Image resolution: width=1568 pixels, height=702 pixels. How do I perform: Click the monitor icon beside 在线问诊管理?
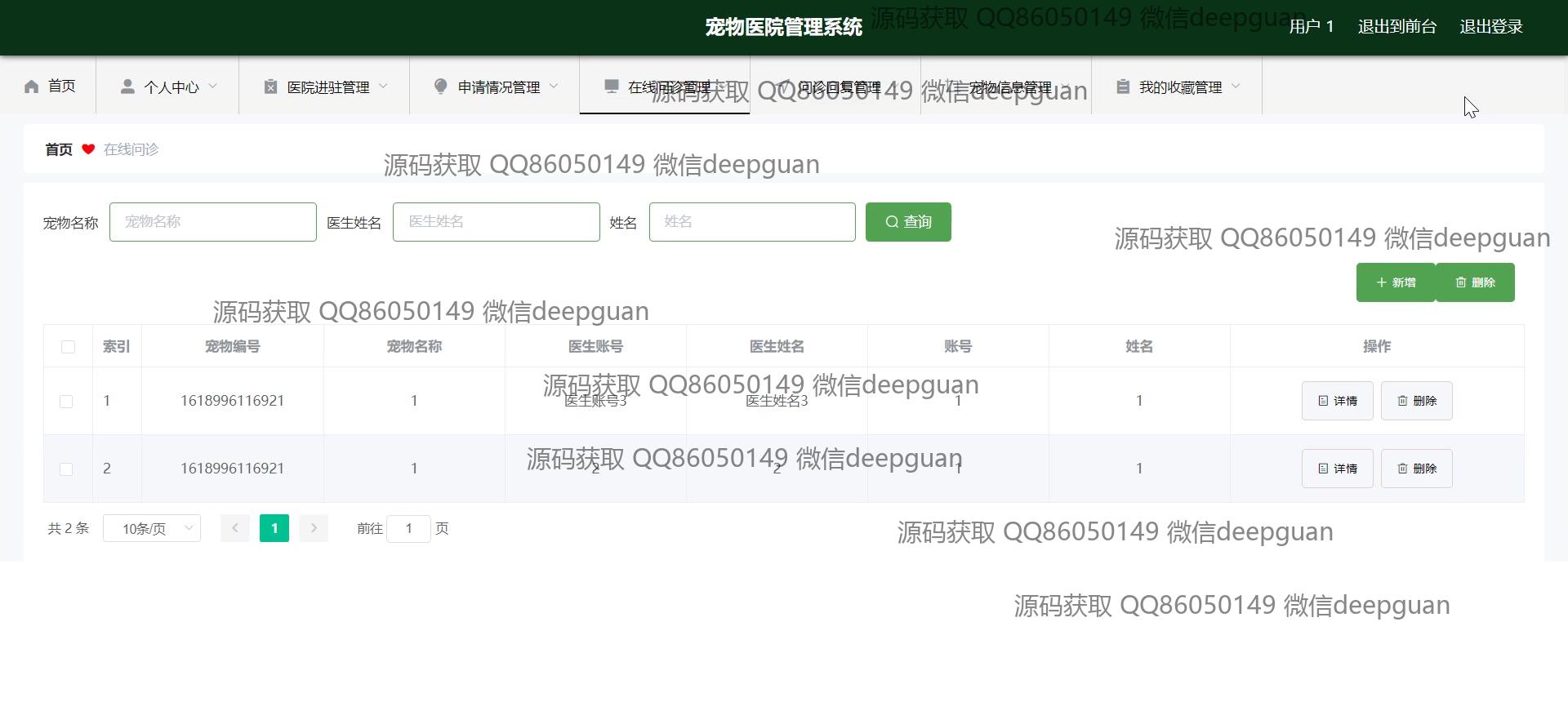point(611,87)
